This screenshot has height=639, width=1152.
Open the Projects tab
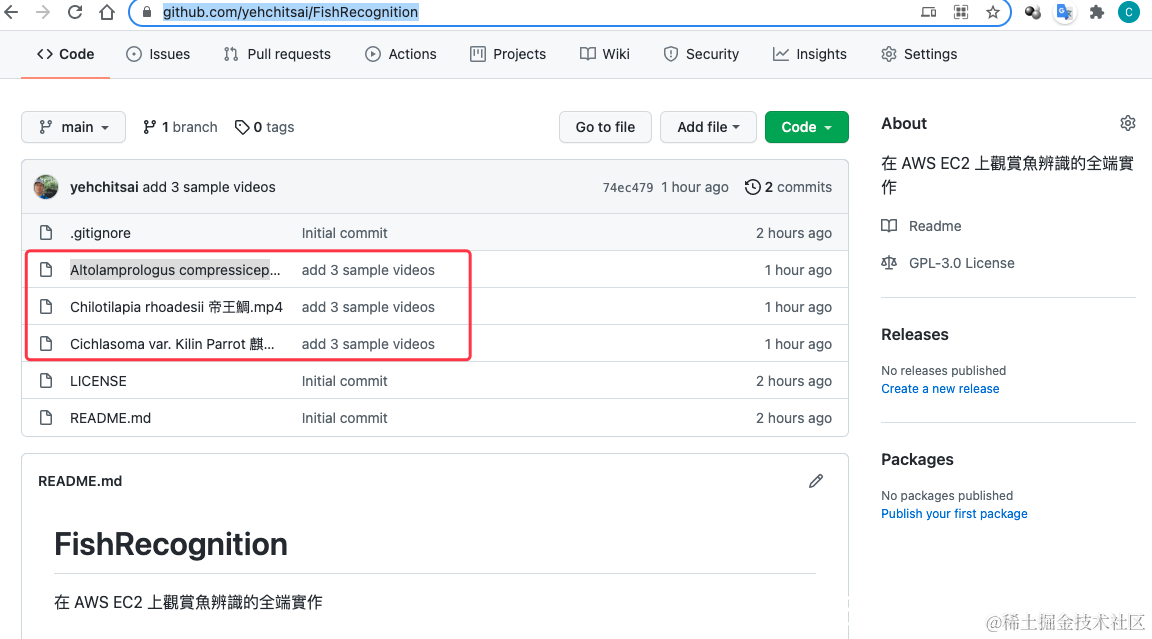508,54
